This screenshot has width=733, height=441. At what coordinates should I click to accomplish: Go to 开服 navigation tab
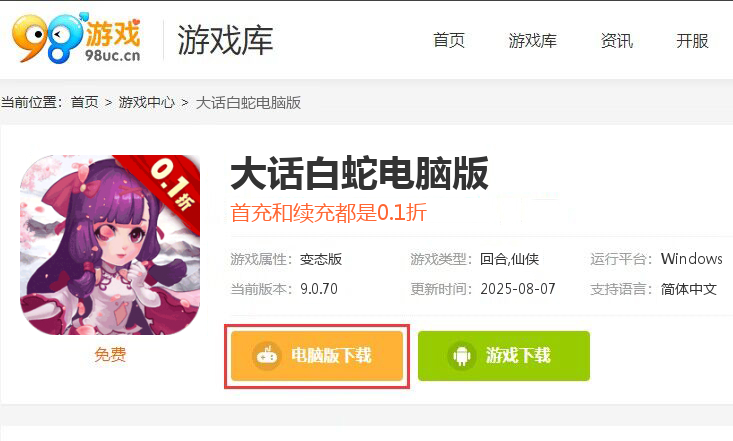tap(692, 41)
